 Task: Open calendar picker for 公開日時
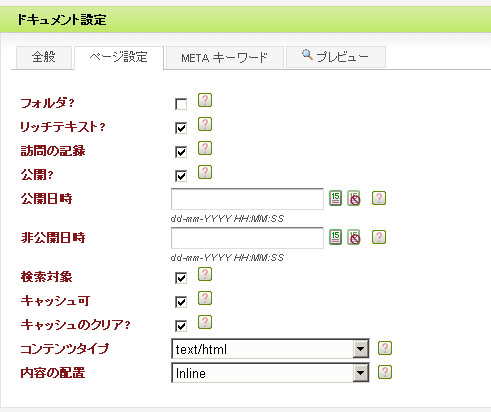pos(335,198)
